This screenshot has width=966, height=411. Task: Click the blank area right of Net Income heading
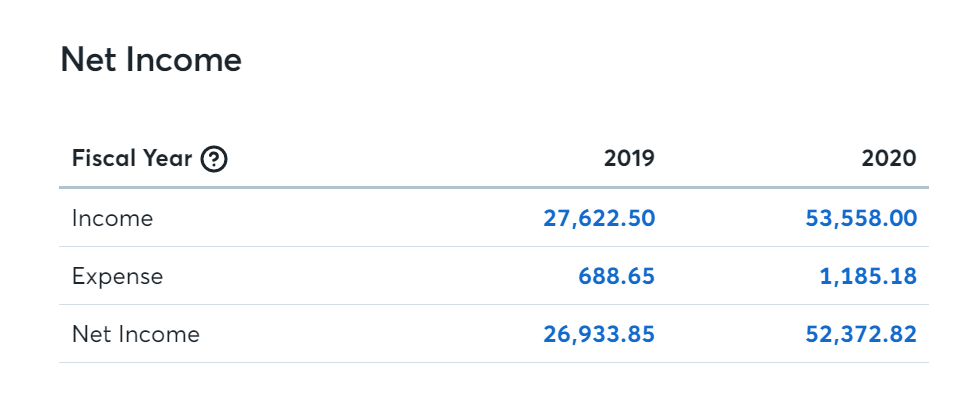[x=600, y=60]
